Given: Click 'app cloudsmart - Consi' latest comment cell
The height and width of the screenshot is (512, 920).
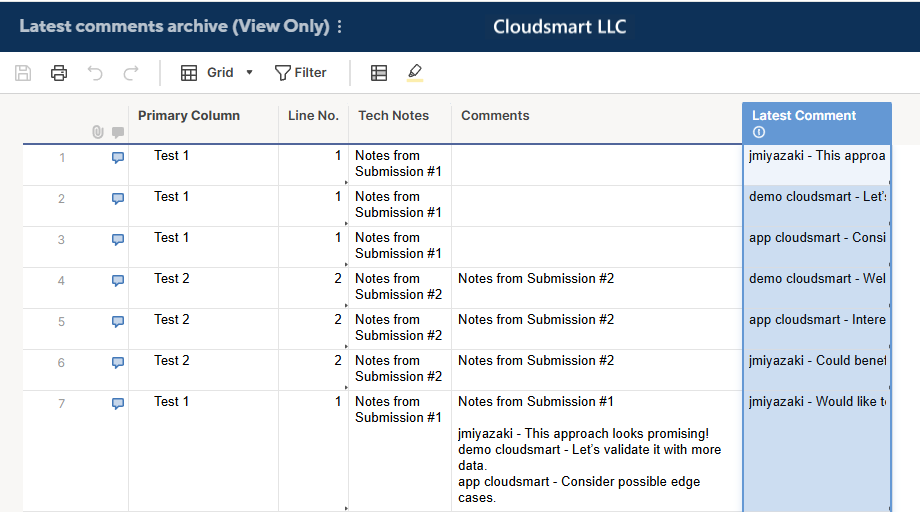Looking at the screenshot, I should (817, 247).
